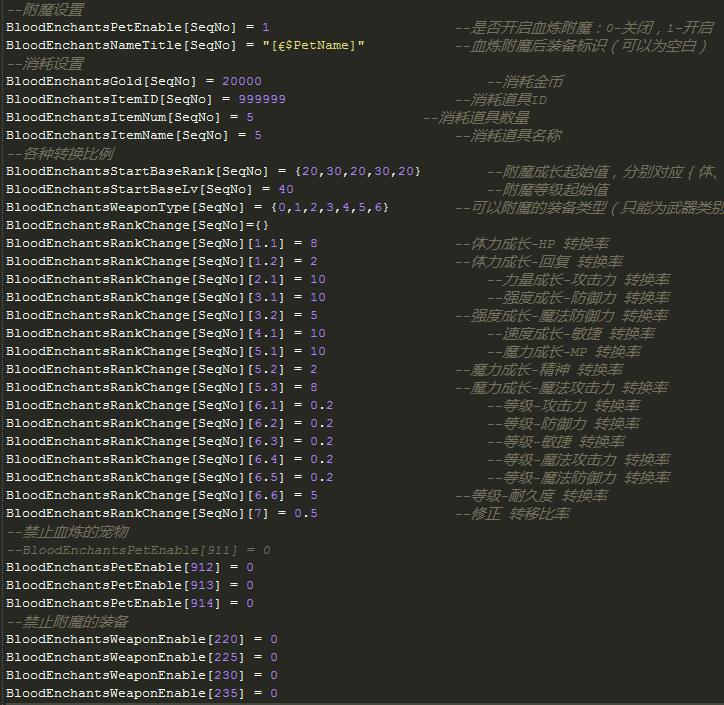Viewport: 724px width, 705px height.
Task: Click the value 20000 on the BloodEnchantsGold line
Action: click(242, 81)
